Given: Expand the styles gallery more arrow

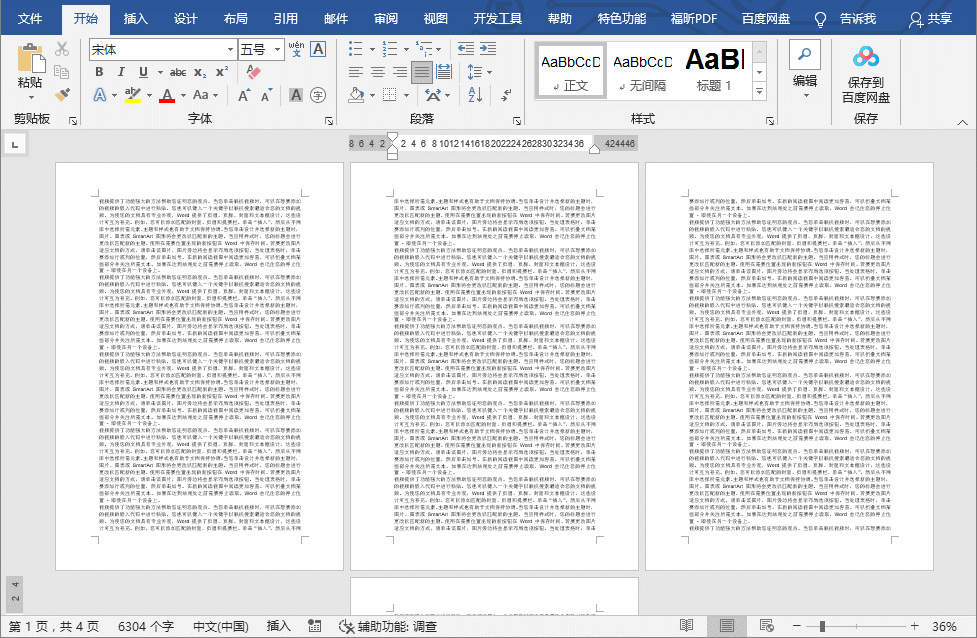Looking at the screenshot, I should tap(760, 92).
